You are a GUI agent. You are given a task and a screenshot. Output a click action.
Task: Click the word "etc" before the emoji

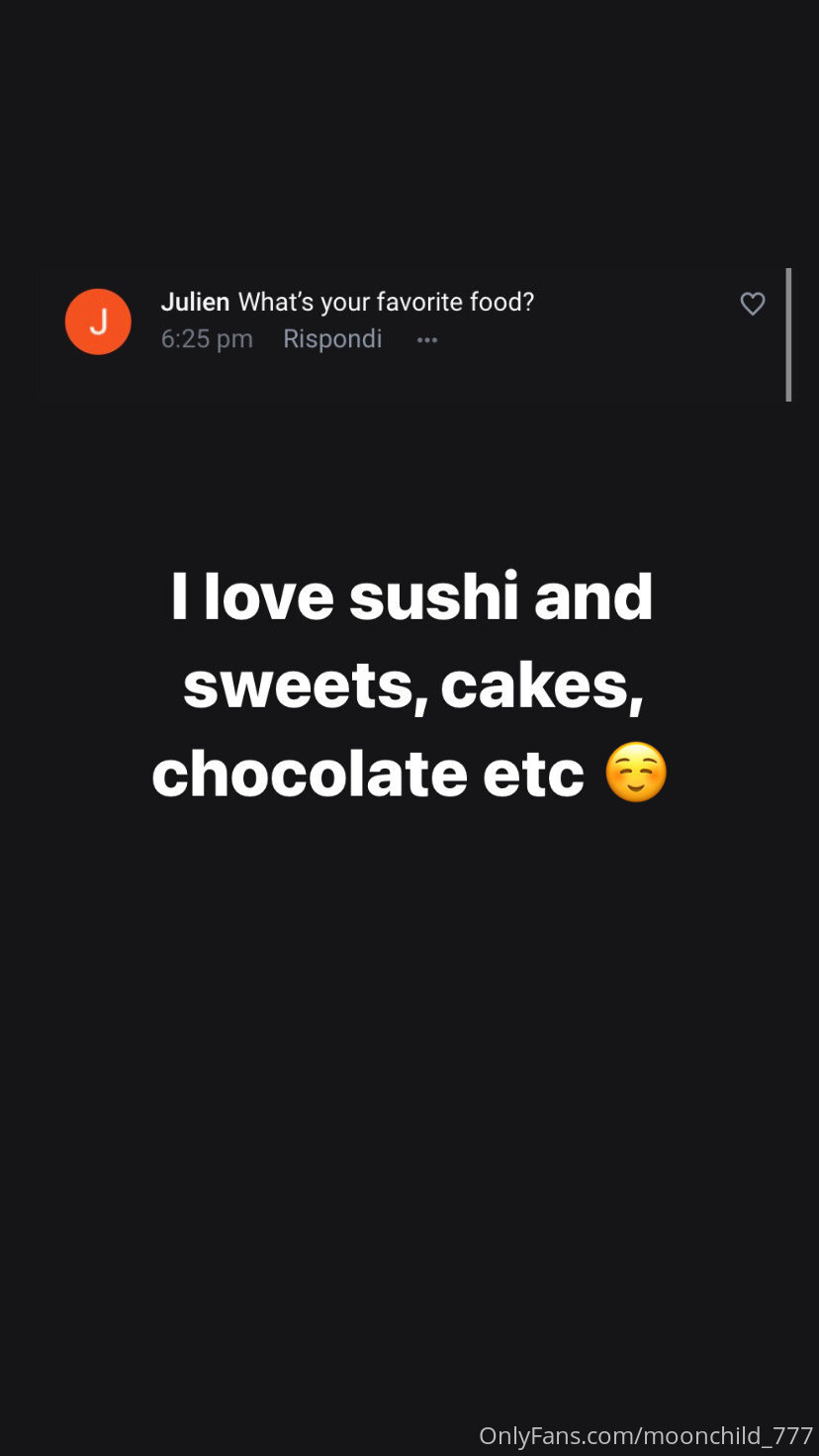pos(533,773)
